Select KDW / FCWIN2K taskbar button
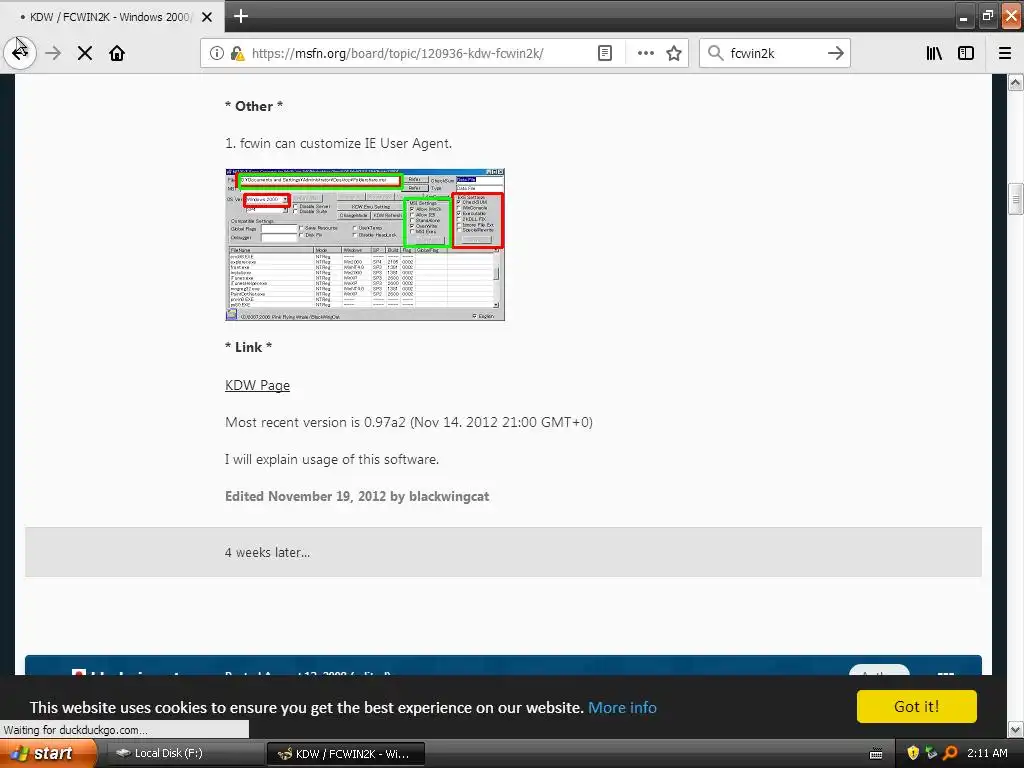1024x768 pixels. pyautogui.click(x=346, y=754)
